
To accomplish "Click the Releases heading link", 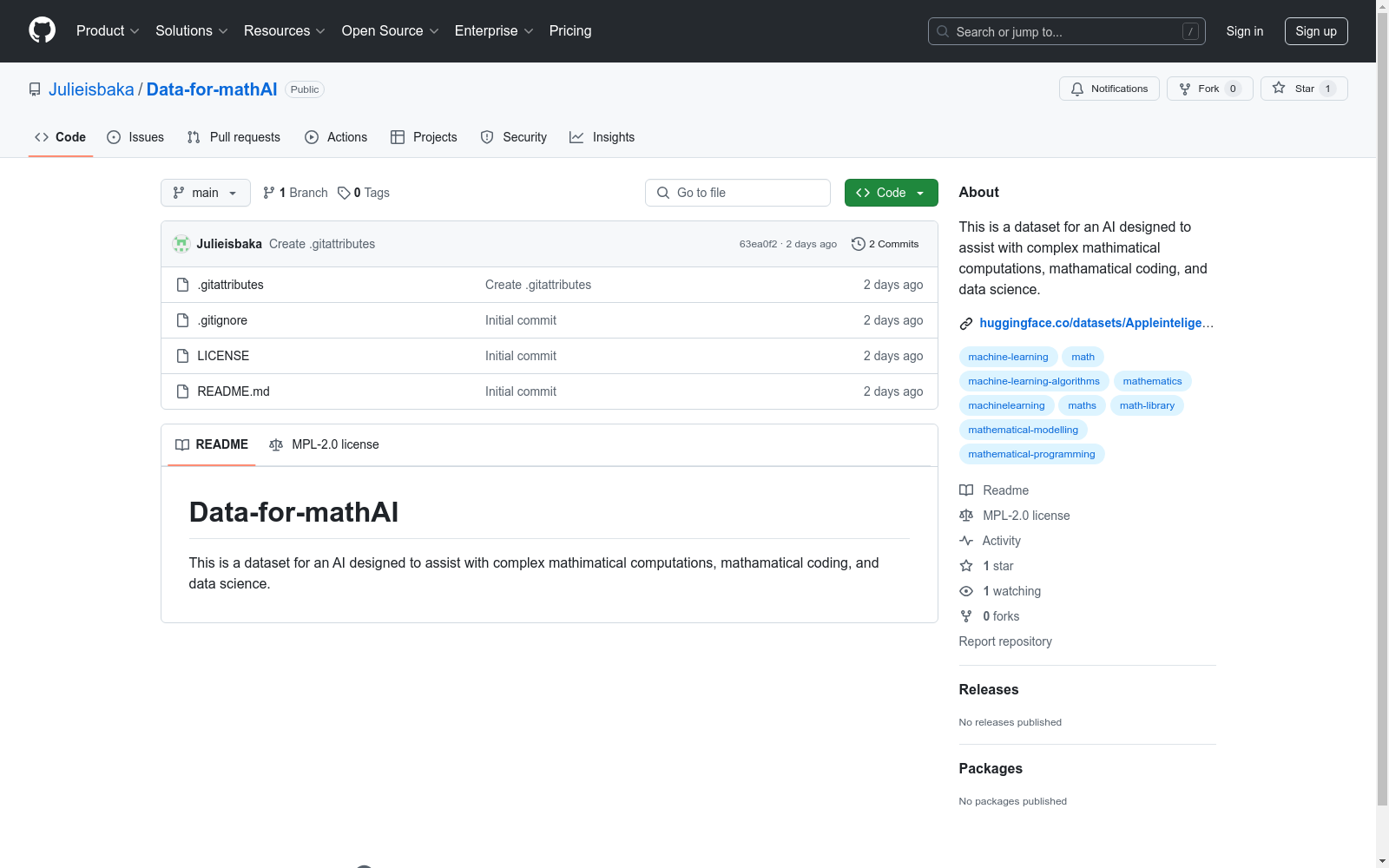I will [x=989, y=689].
